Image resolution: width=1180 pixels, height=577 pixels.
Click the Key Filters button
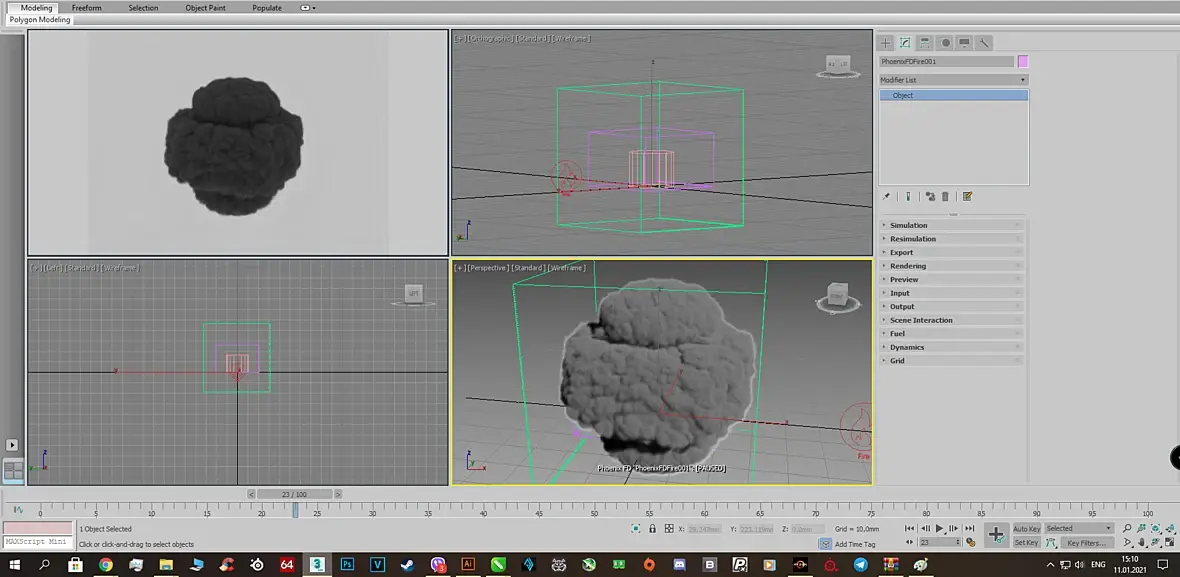pyautogui.click(x=1085, y=543)
